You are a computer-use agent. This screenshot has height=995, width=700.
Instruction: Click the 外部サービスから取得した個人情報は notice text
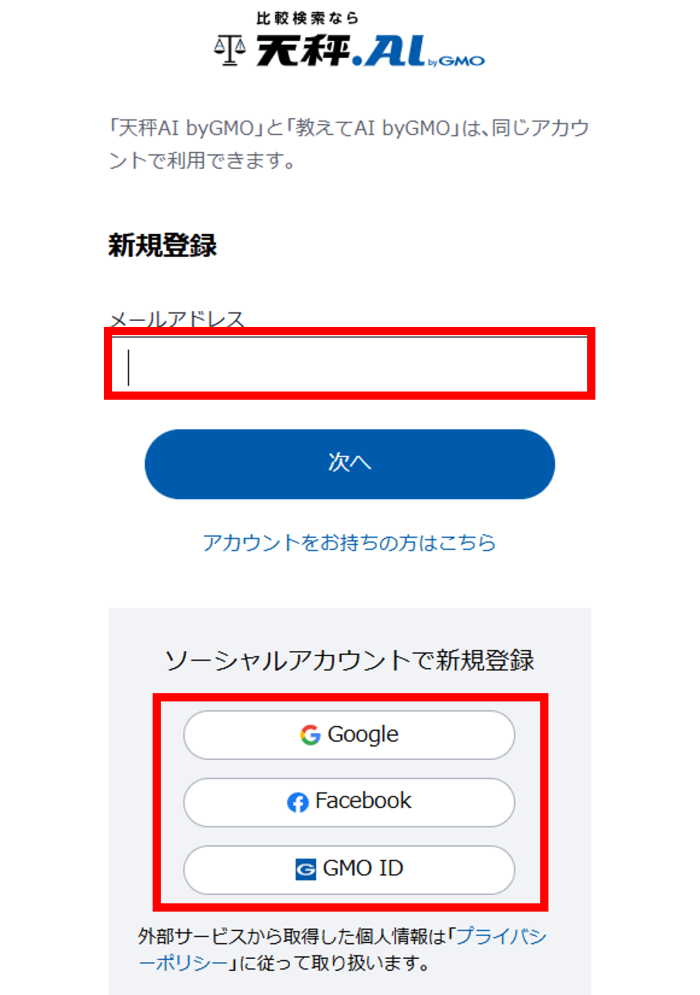point(290,937)
